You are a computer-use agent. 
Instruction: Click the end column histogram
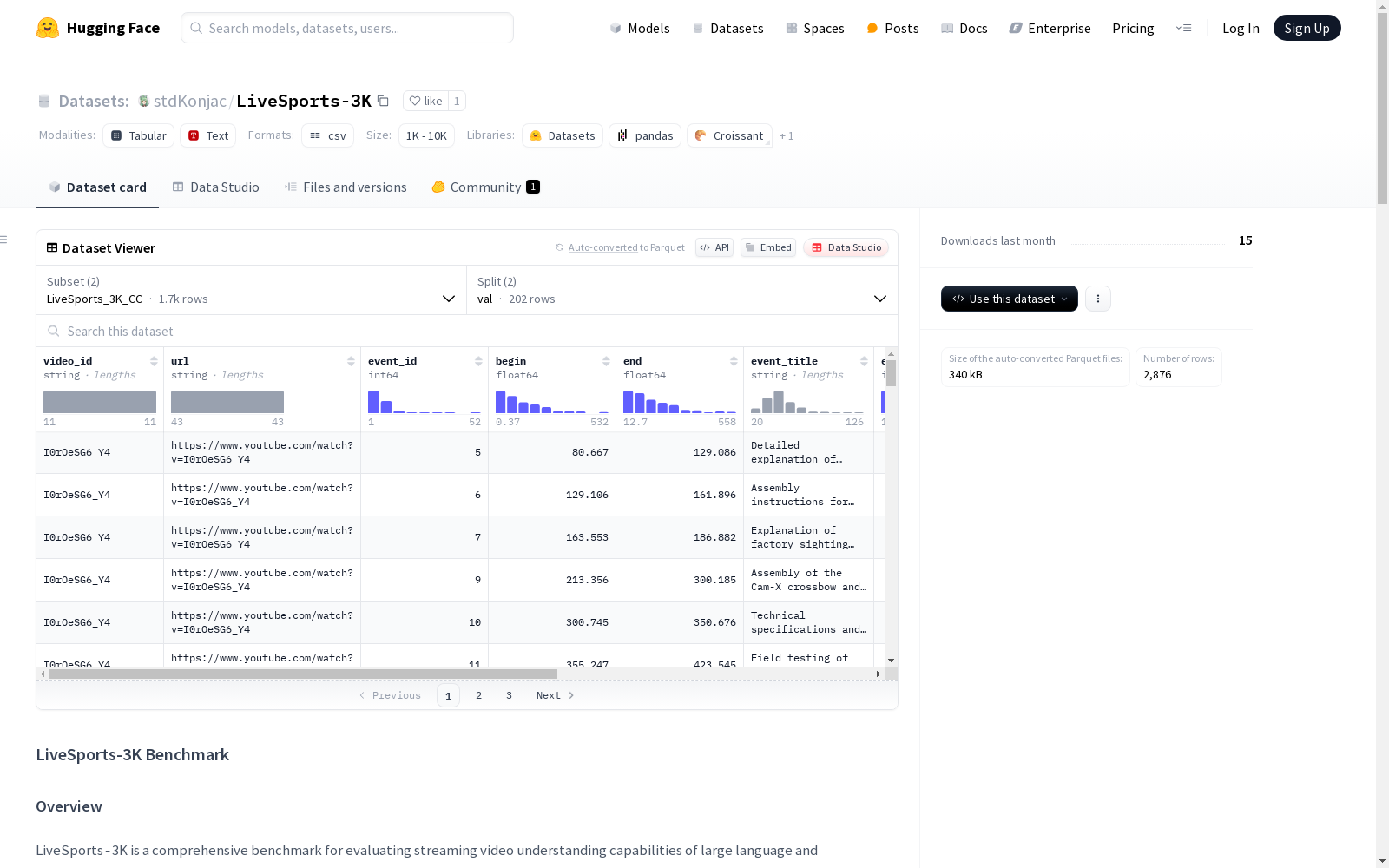[x=680, y=401]
